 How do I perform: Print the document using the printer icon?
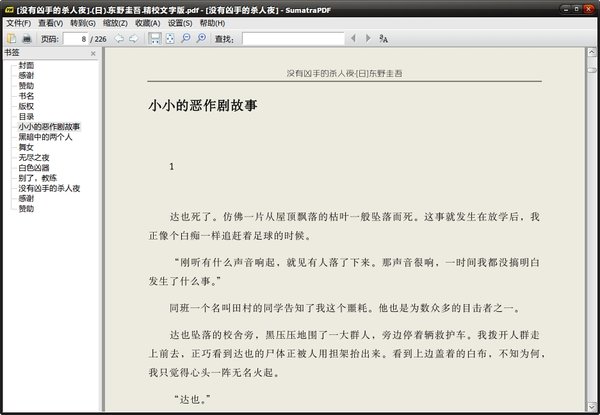26,39
